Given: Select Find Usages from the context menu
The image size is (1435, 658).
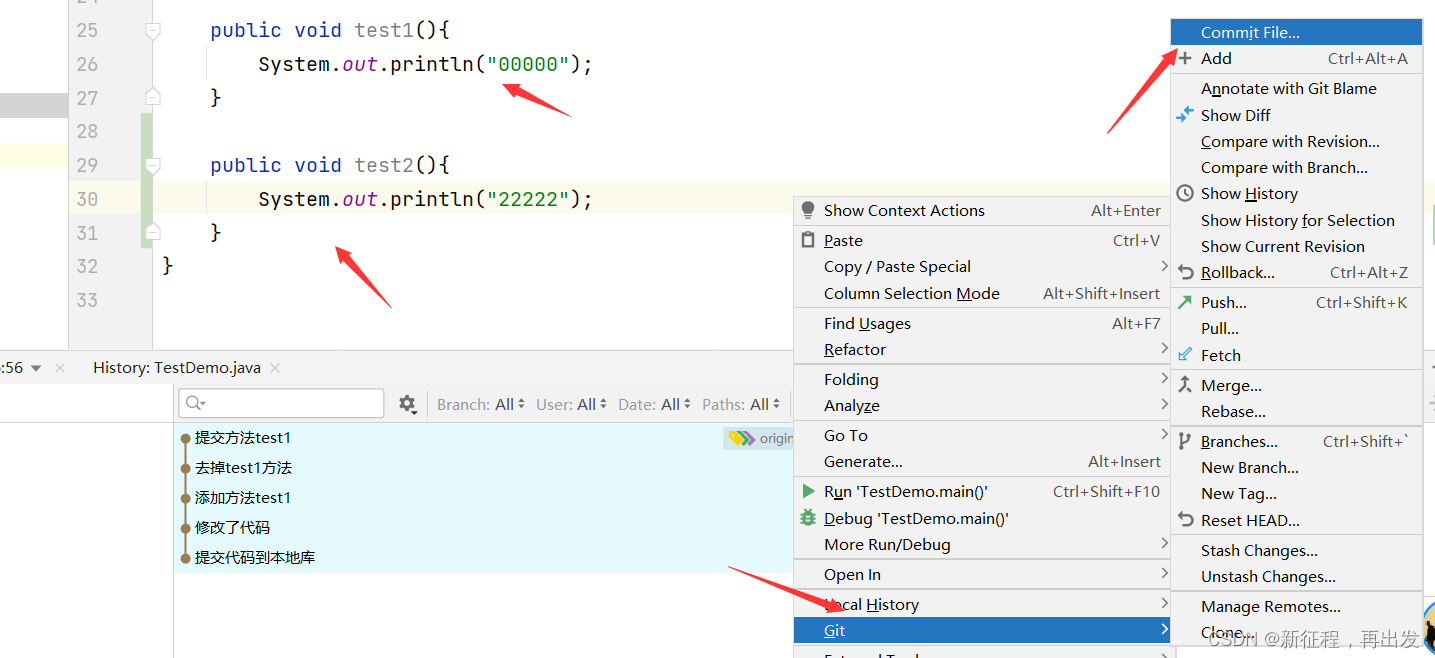Looking at the screenshot, I should point(981,323).
